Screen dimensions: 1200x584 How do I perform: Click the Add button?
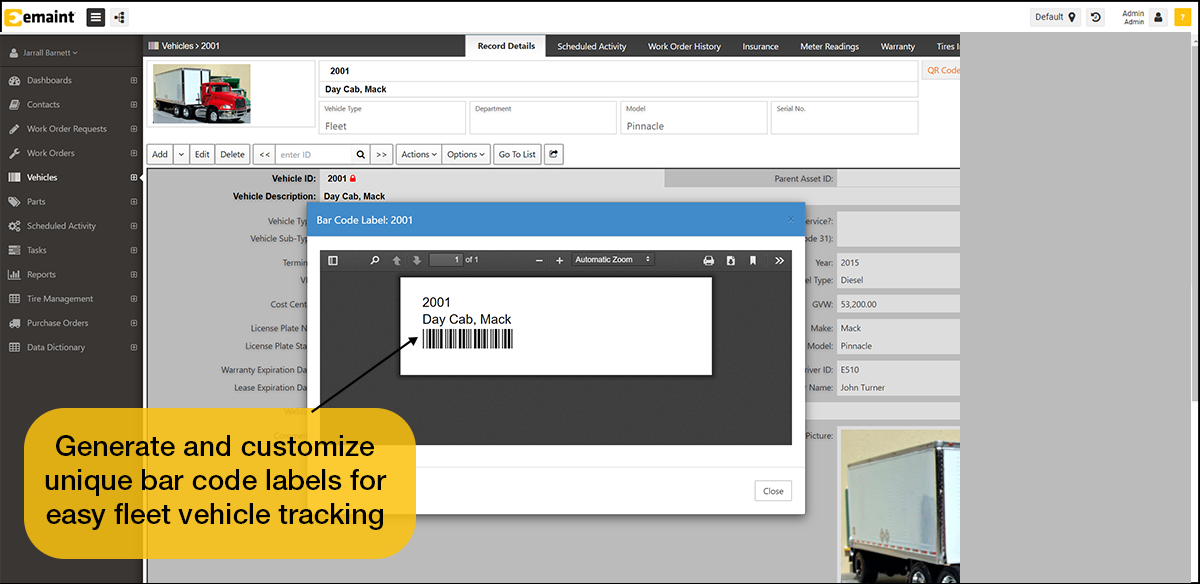160,154
